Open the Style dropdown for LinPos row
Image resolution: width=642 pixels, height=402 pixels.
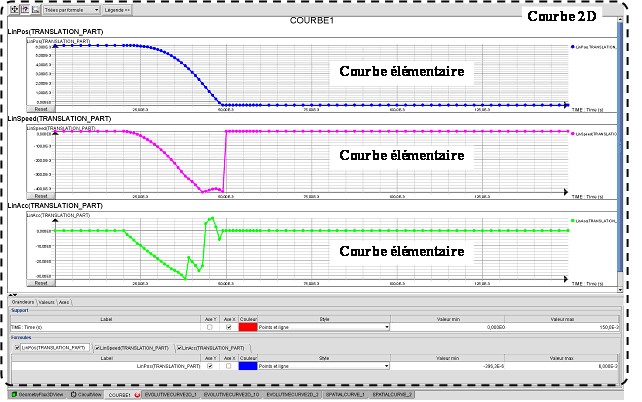point(385,367)
